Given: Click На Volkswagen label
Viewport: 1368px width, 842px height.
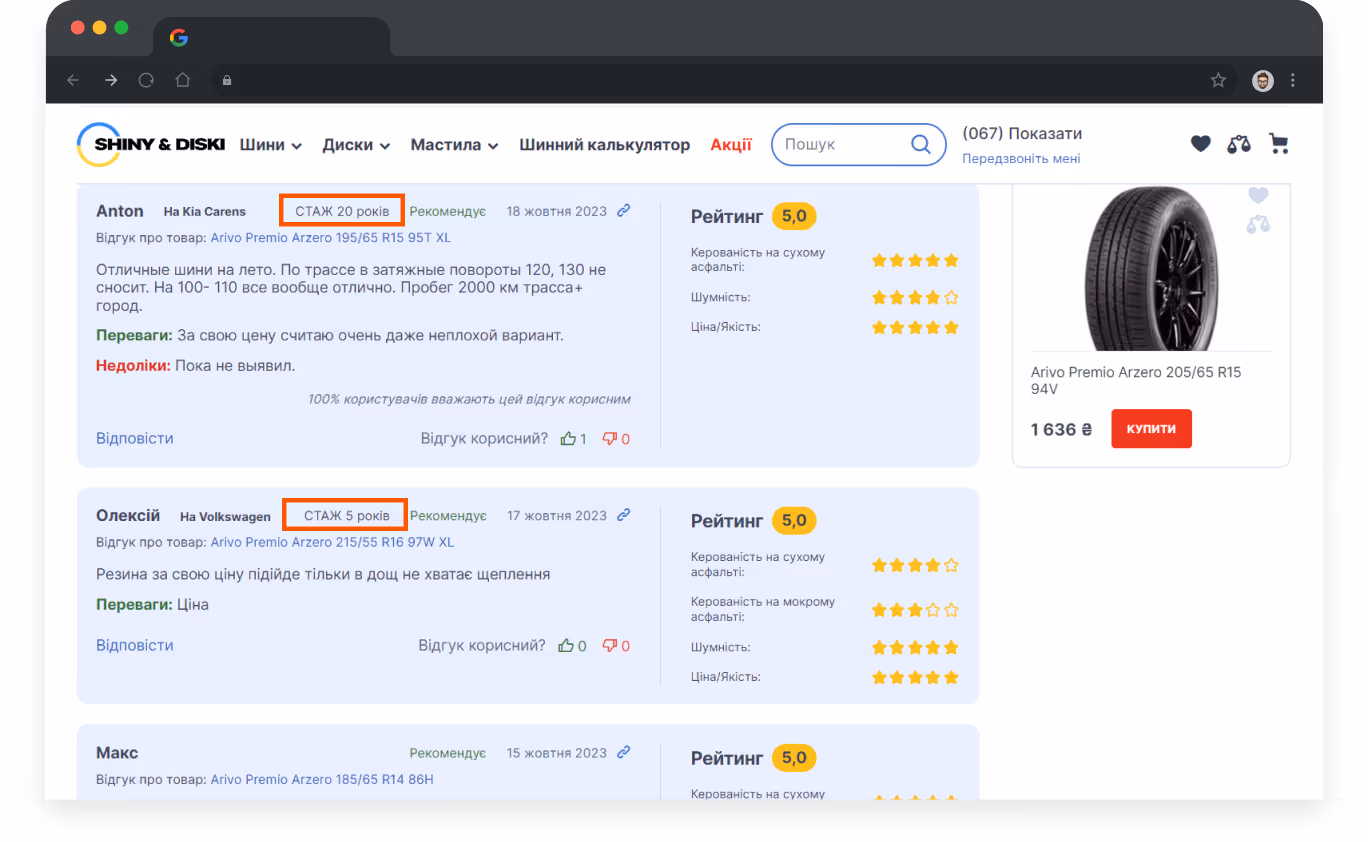Looking at the screenshot, I should tap(225, 517).
